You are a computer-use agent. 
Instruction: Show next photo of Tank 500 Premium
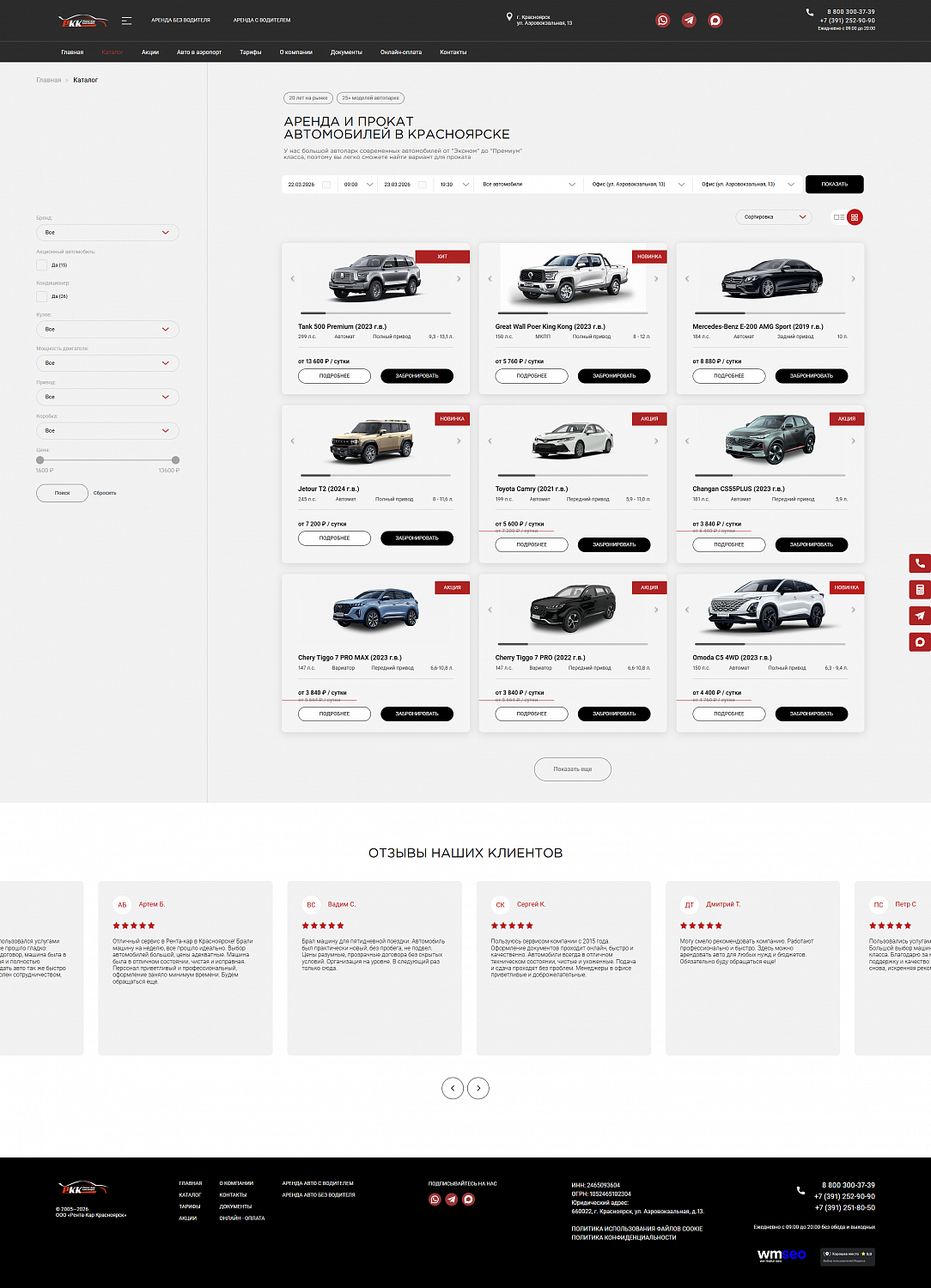459,278
